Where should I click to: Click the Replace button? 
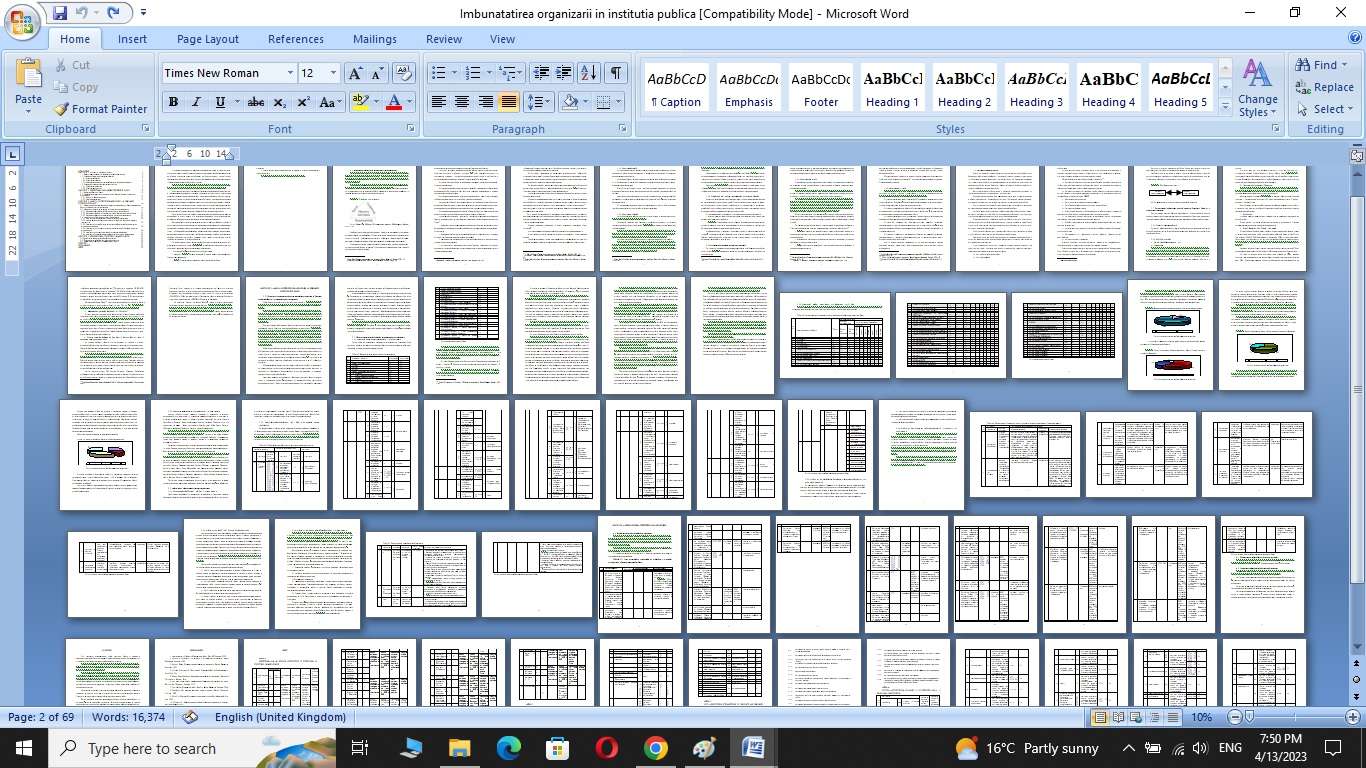(x=1324, y=87)
